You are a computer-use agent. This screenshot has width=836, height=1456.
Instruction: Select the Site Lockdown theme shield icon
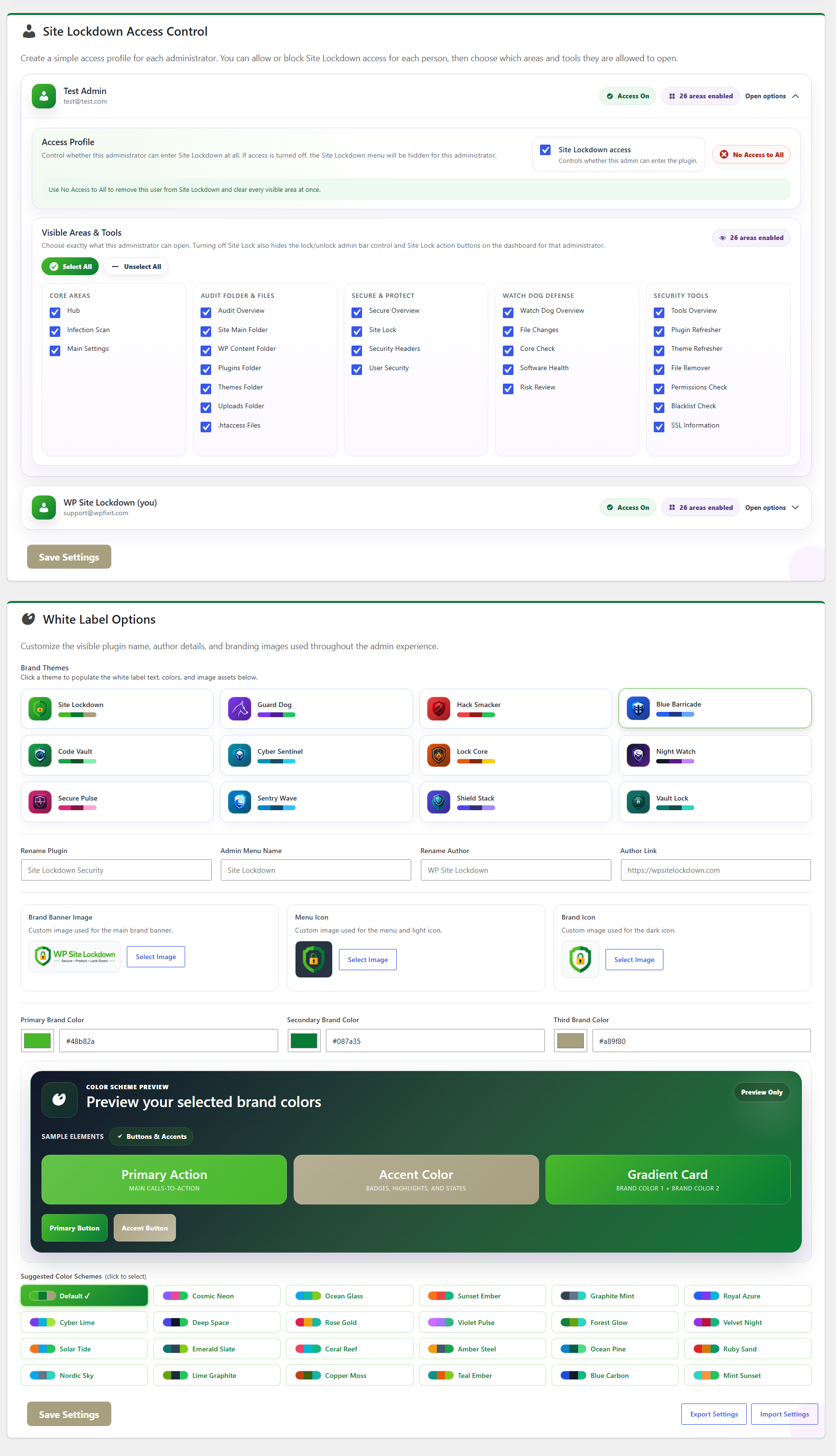[40, 709]
